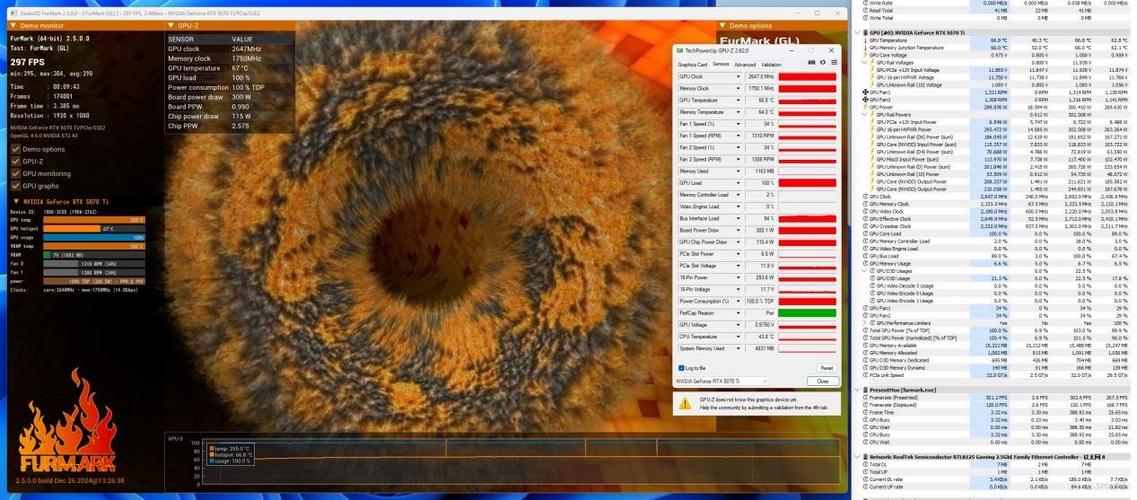
Task: Click the Close button in GPU-Z
Action: click(x=822, y=381)
